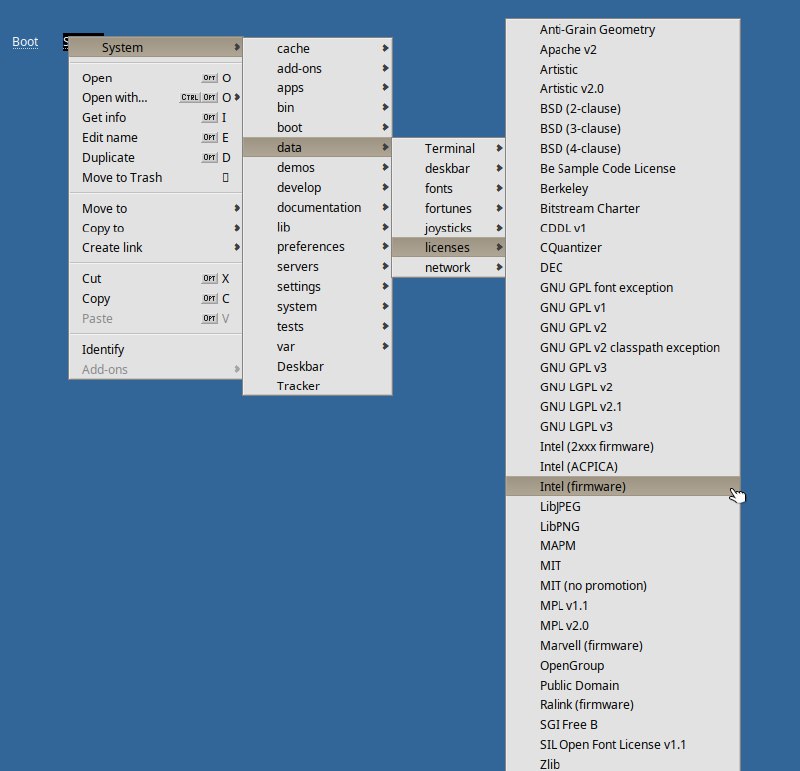The width and height of the screenshot is (800, 771).
Task: Expand the fonts submenu under data
Action: [439, 188]
